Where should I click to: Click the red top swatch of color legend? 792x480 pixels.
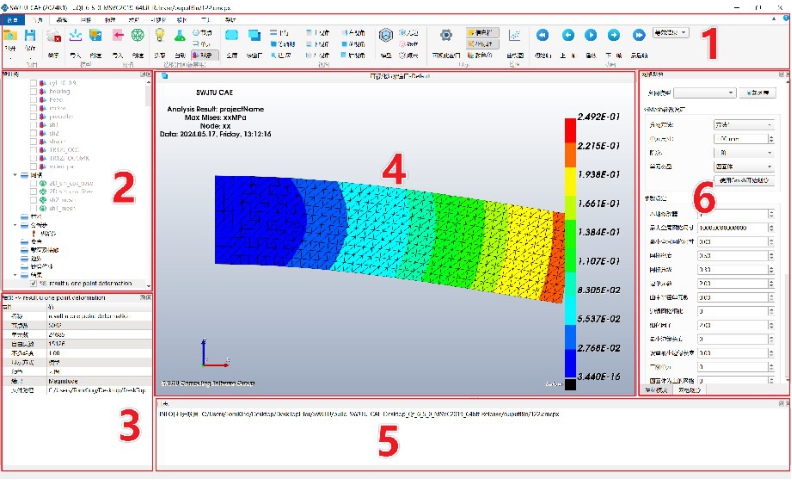[570, 130]
